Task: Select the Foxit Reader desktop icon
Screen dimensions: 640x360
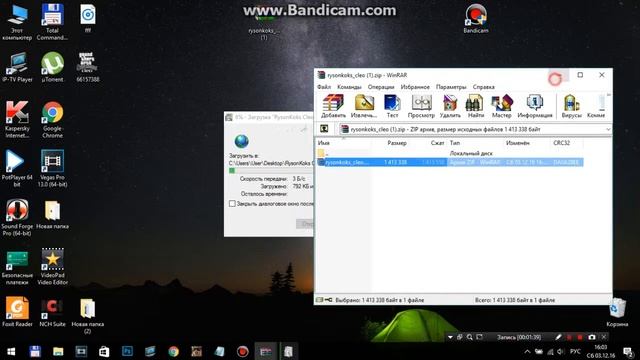Action: tap(17, 312)
